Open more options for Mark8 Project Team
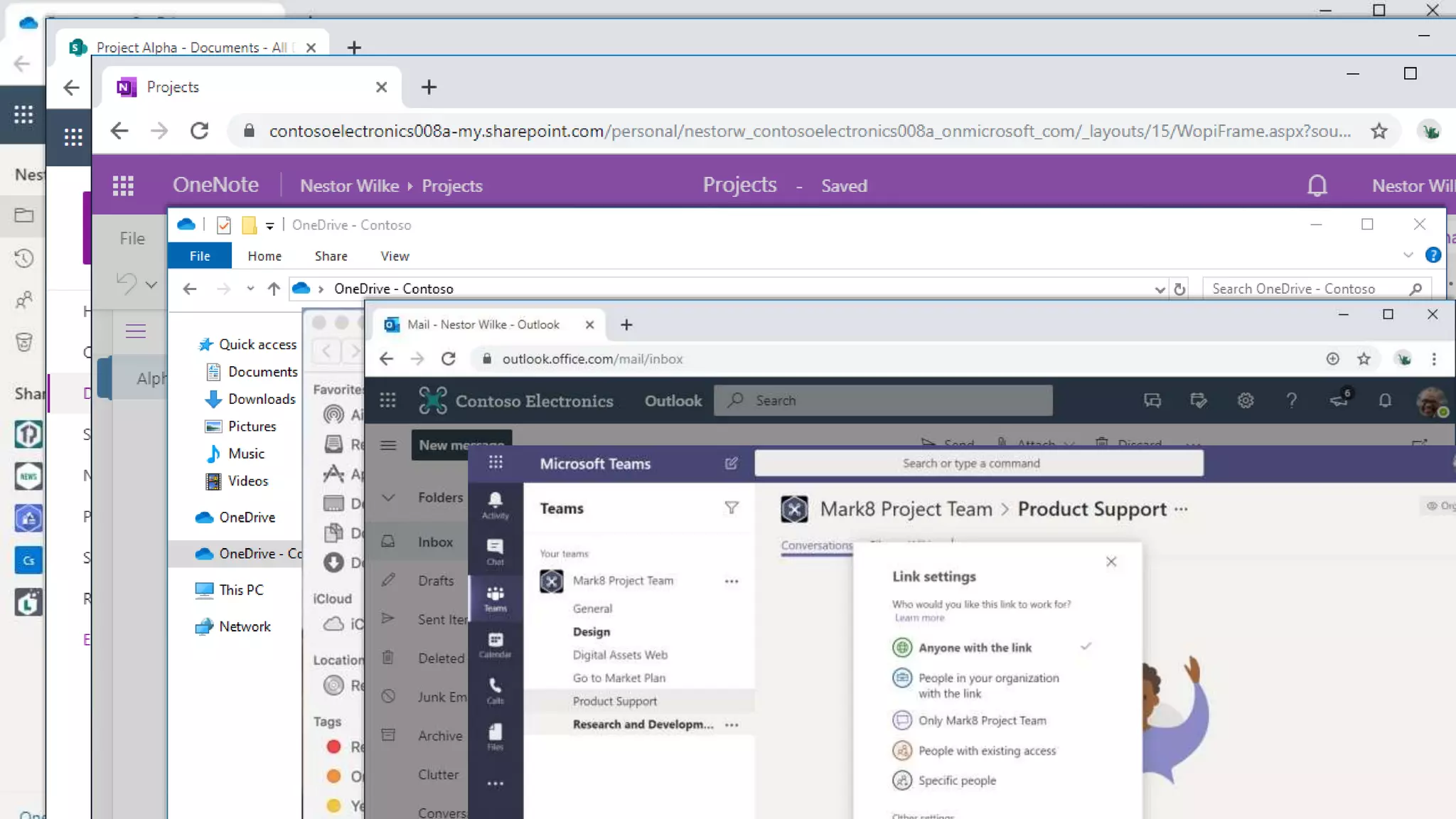 [731, 581]
